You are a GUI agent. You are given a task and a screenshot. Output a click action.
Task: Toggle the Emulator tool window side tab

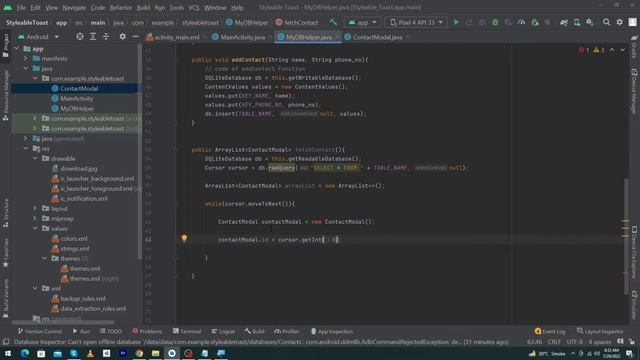click(x=634, y=304)
